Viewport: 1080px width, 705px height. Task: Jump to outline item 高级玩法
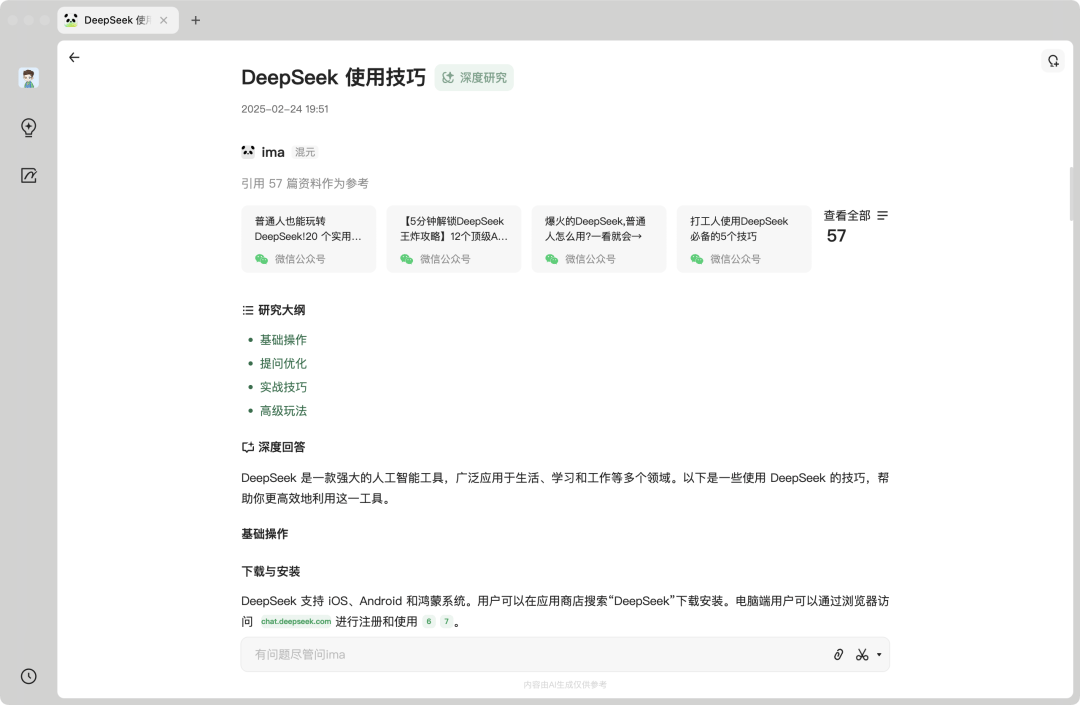click(283, 411)
